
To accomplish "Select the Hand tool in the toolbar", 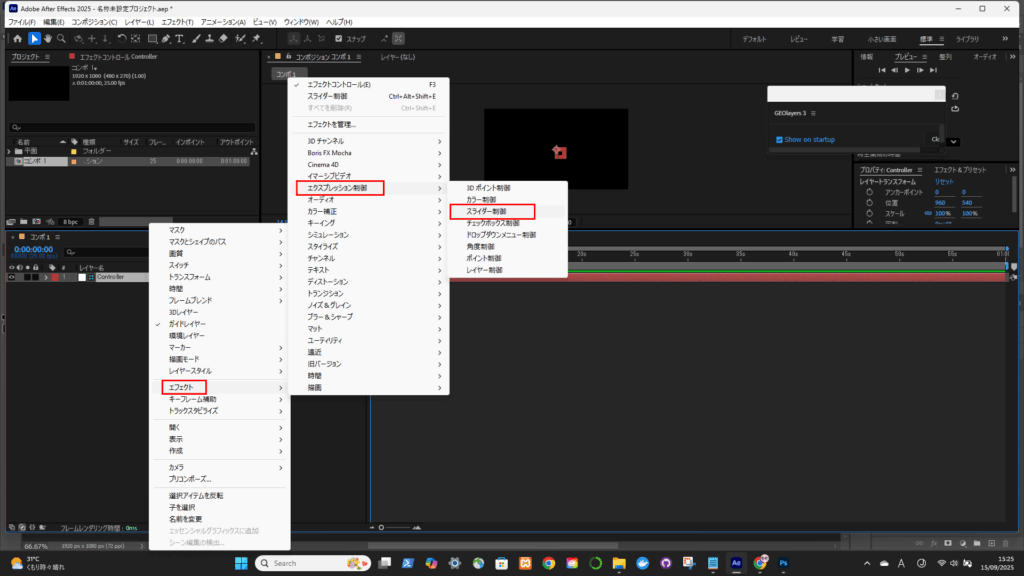I will coord(48,39).
